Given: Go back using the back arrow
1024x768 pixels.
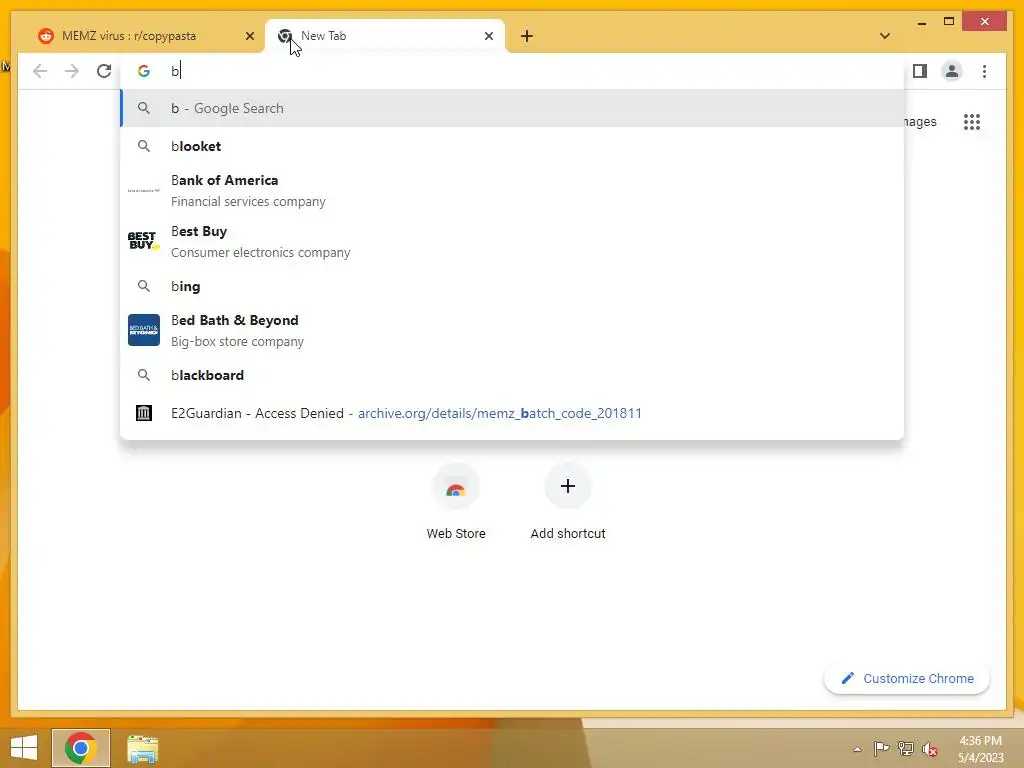Looking at the screenshot, I should [x=40, y=71].
